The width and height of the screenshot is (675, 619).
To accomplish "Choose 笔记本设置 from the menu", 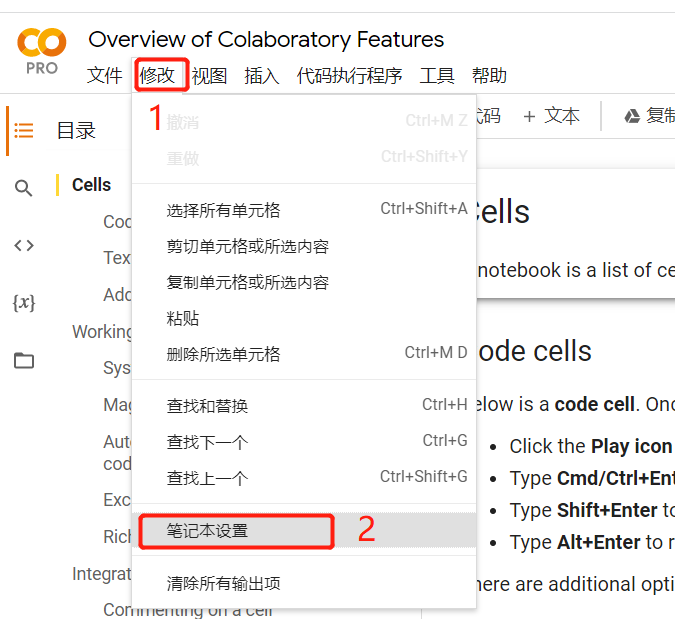I will pyautogui.click(x=207, y=531).
